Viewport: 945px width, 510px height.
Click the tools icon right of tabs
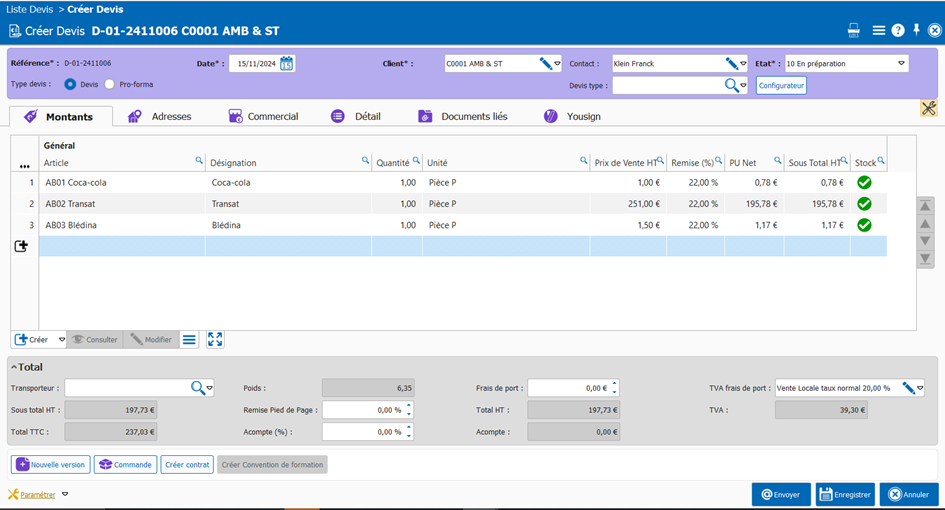point(928,108)
